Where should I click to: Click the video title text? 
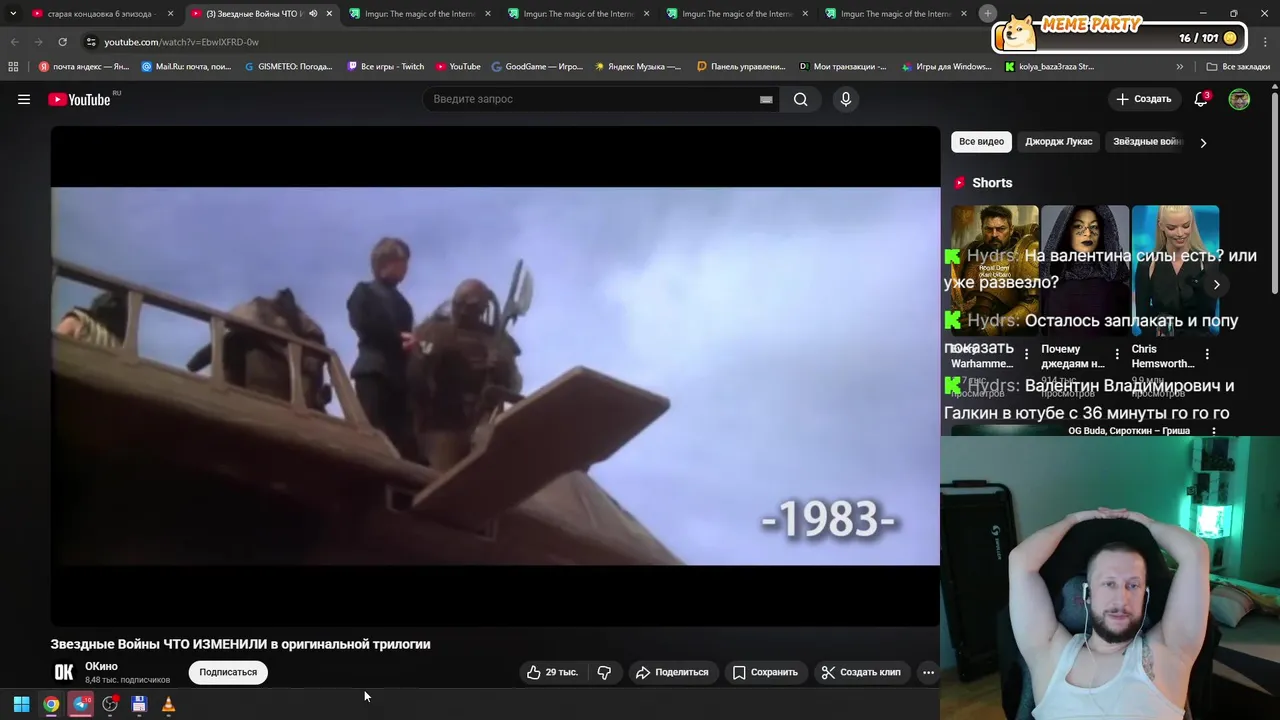coord(241,644)
